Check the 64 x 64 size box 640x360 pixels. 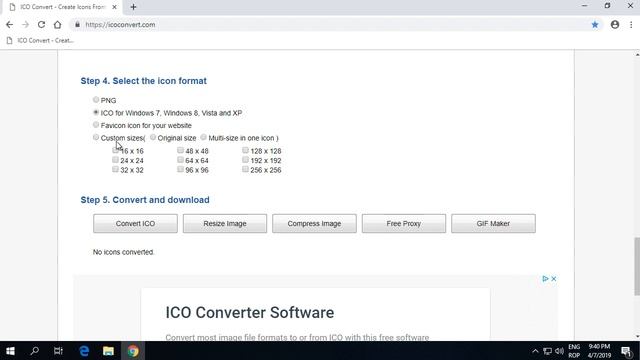pyautogui.click(x=180, y=160)
